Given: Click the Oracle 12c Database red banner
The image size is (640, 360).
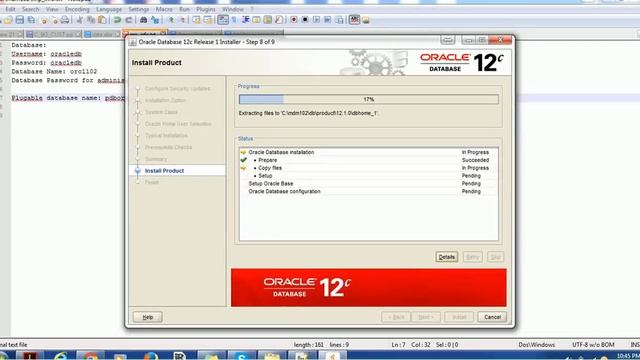Looking at the screenshot, I should coord(369,287).
